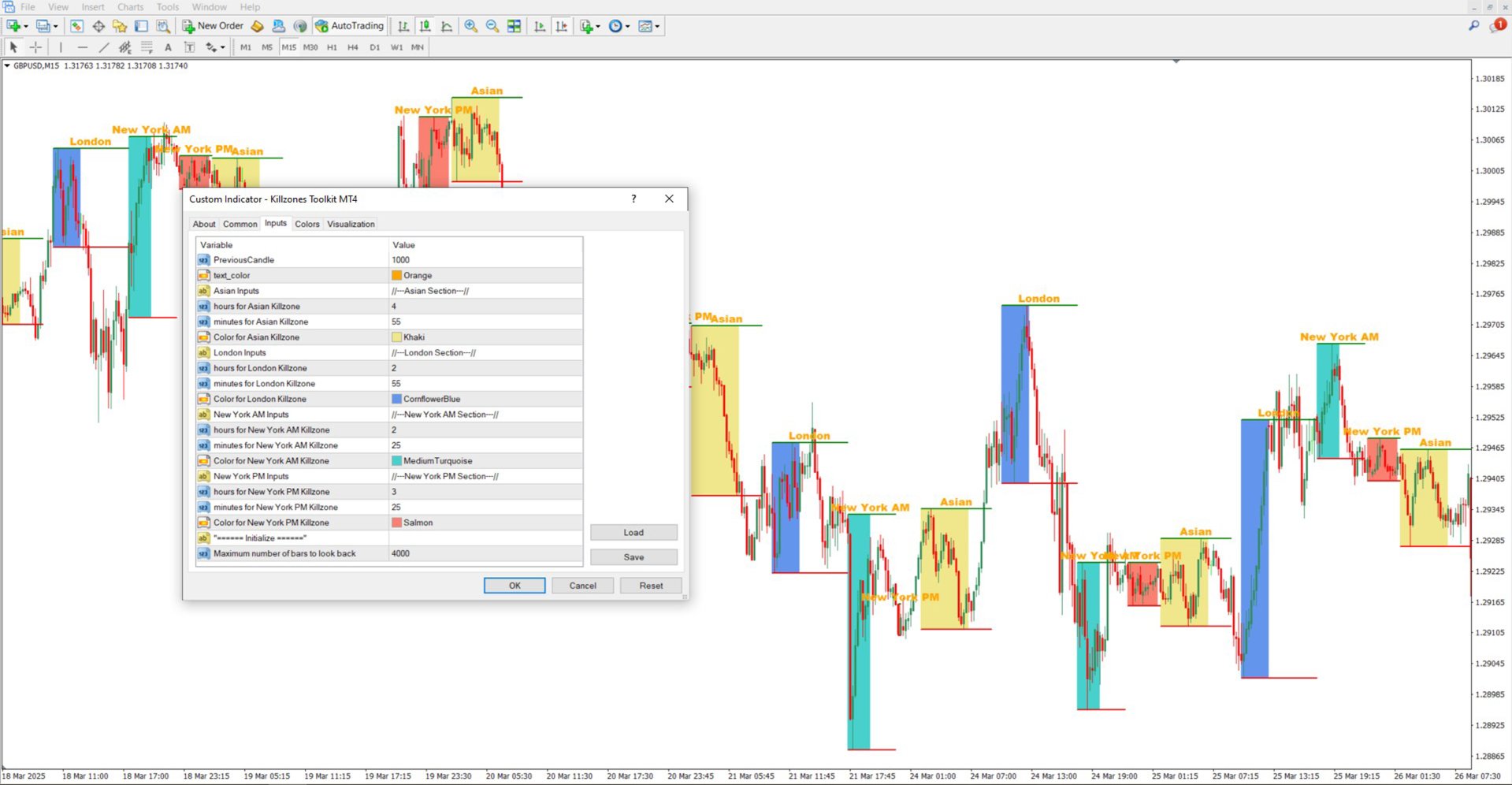
Task: Open the Navigator panel icon
Action: [120, 26]
